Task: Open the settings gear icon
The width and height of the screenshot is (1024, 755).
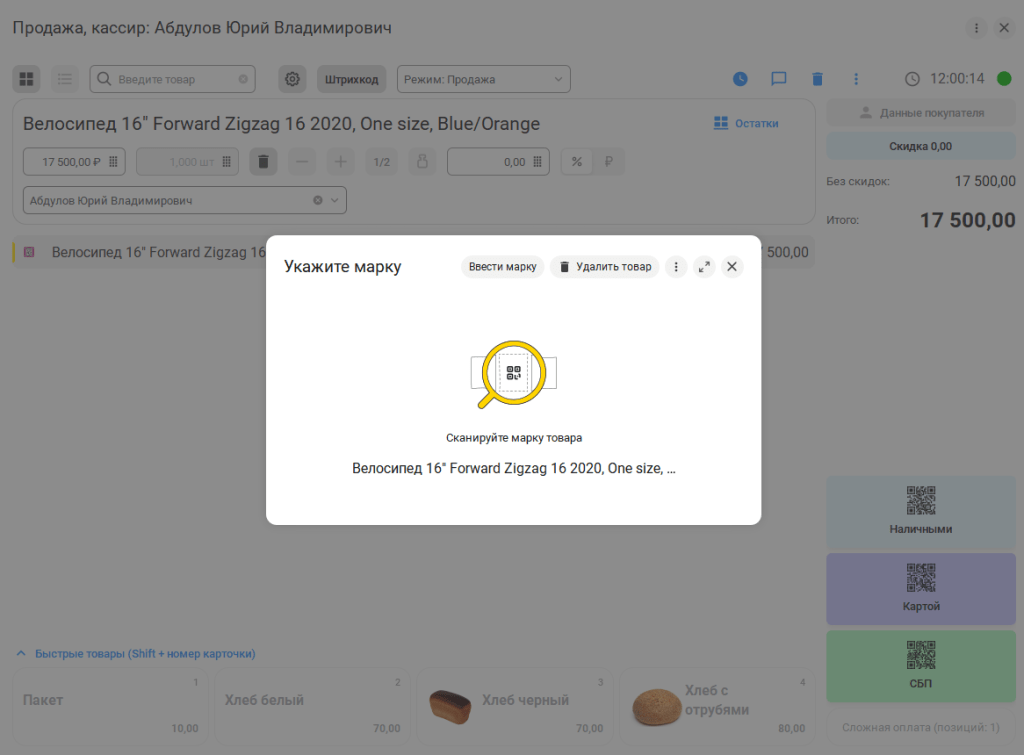Action: coord(292,79)
